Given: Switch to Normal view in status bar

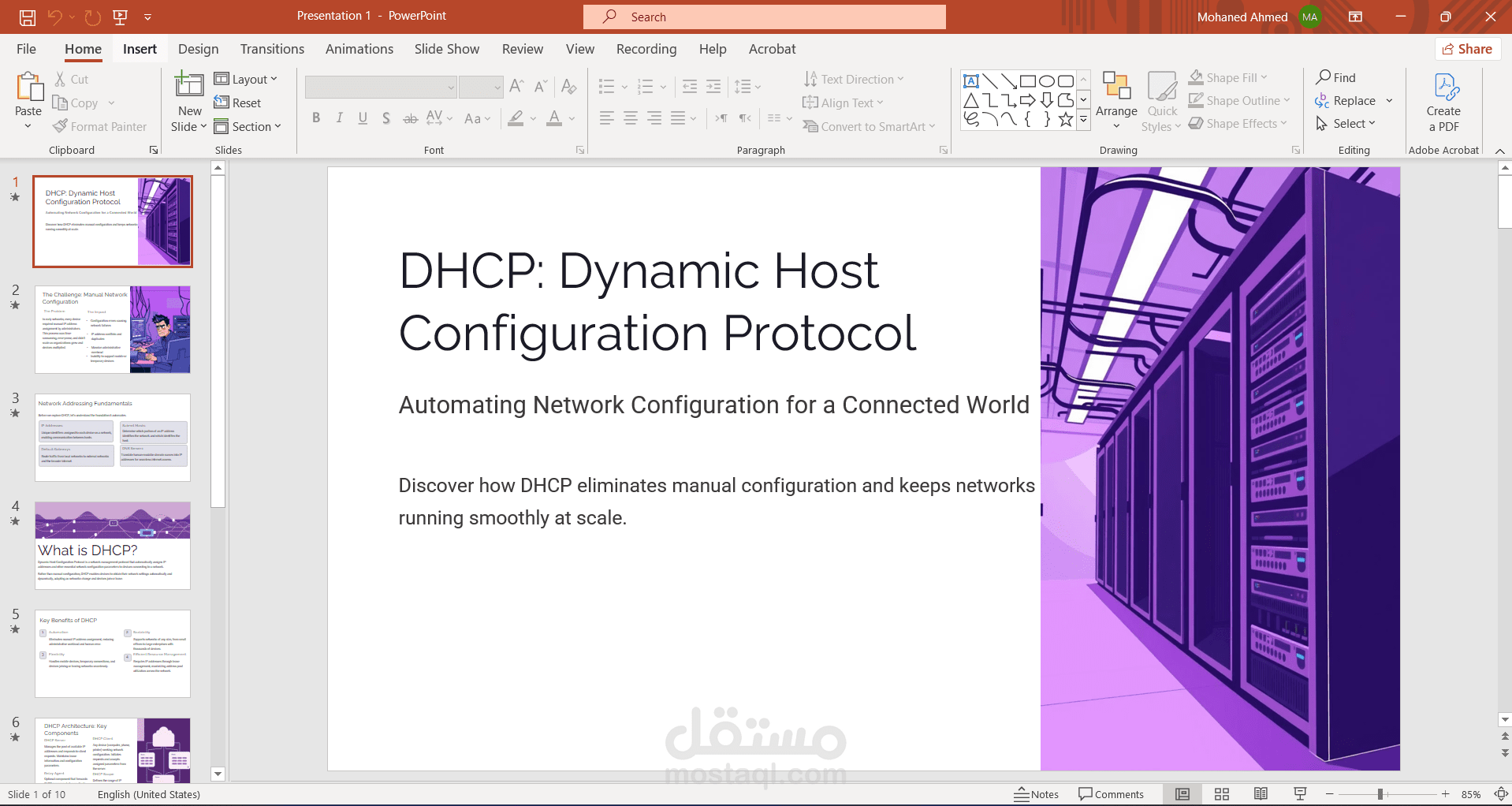Looking at the screenshot, I should [1182, 794].
